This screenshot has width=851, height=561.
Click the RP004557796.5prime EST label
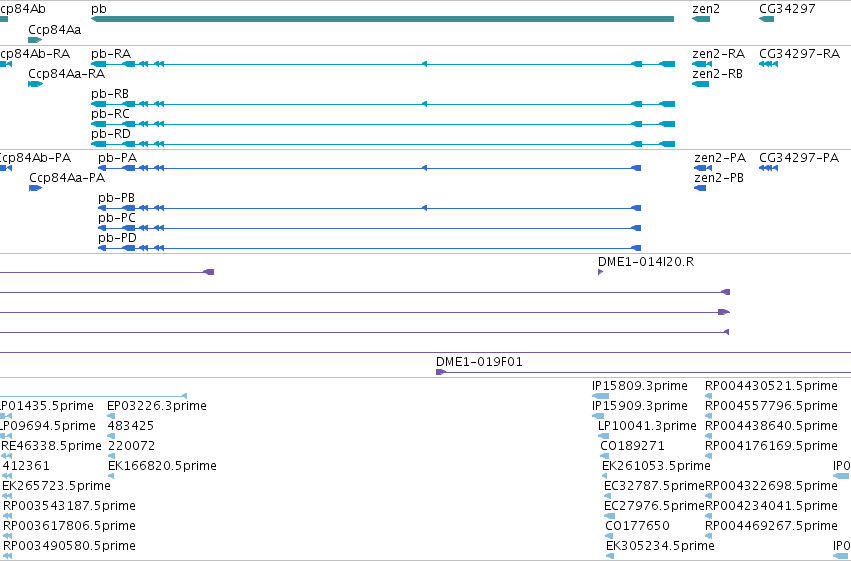pos(771,406)
